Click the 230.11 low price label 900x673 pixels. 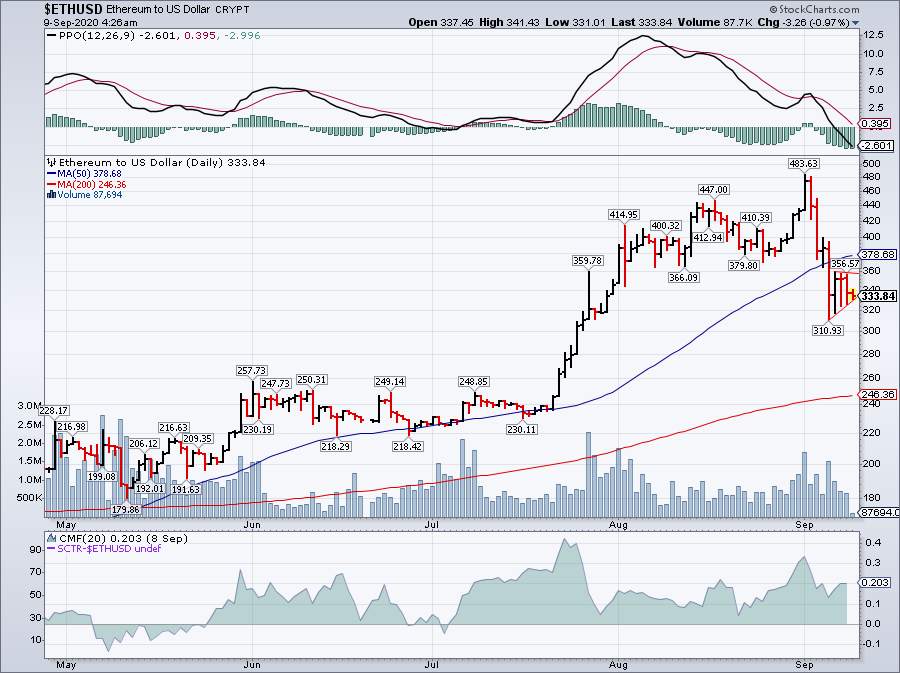(522, 429)
